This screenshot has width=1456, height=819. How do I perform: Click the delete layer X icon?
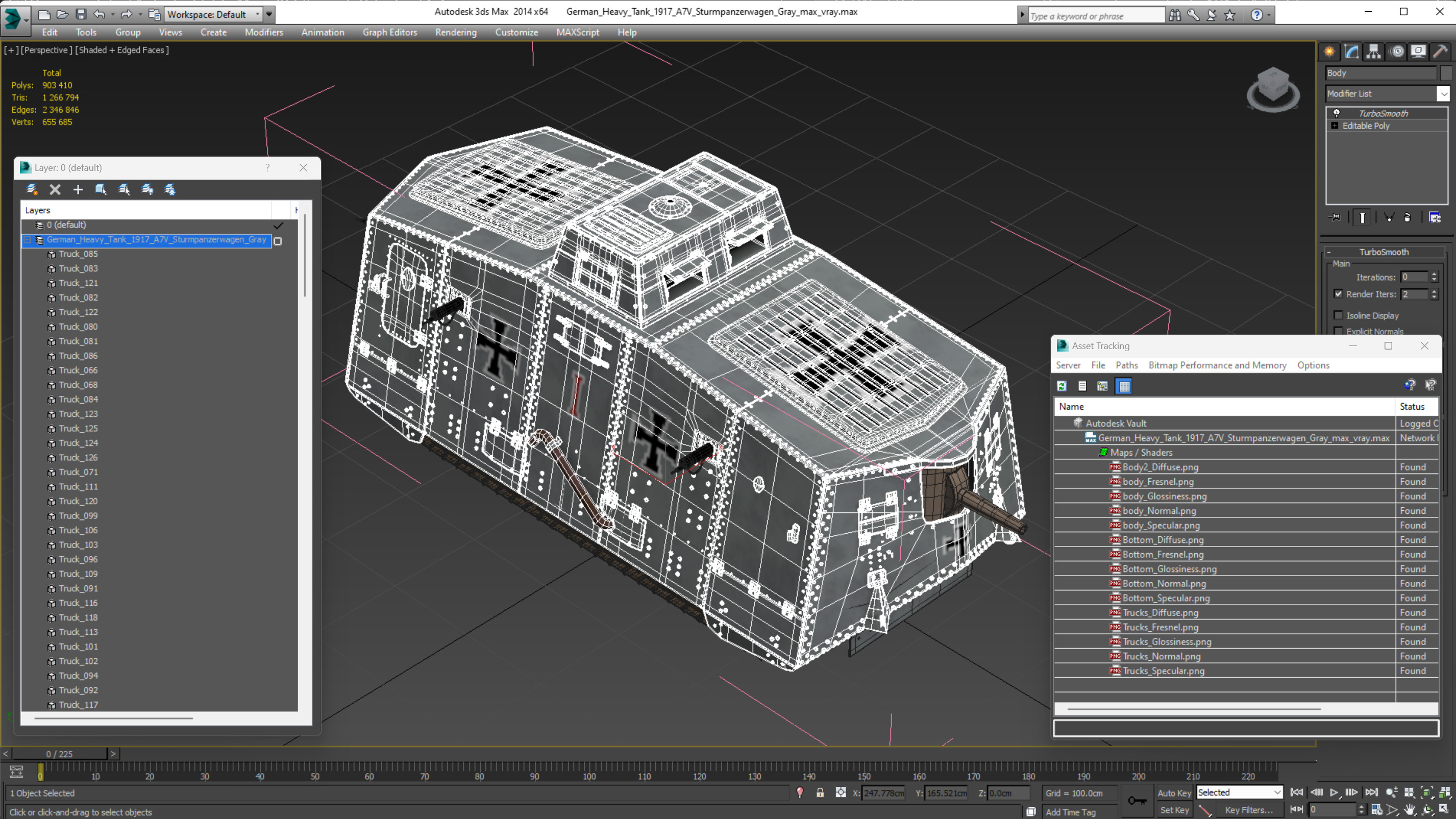pos(55,189)
